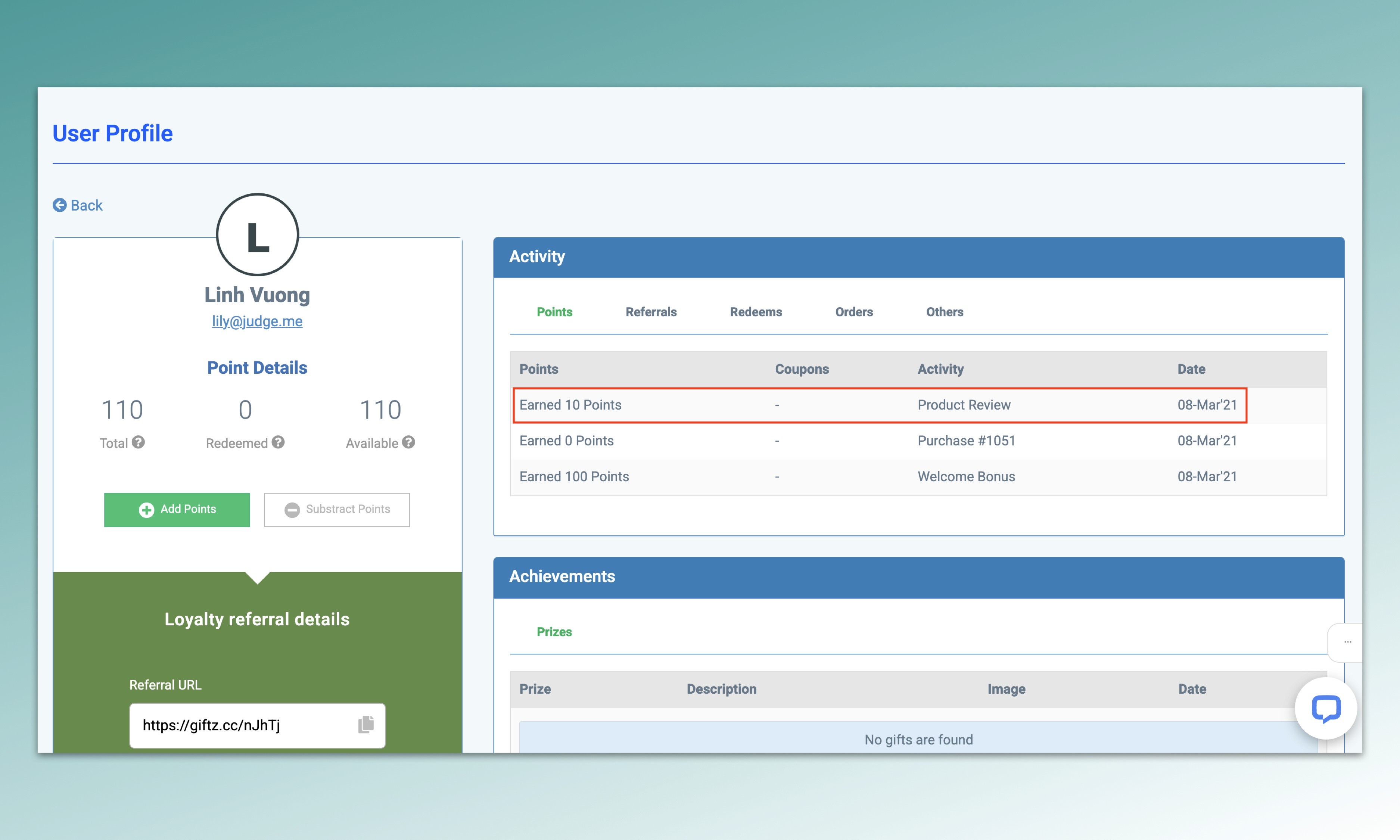
Task: Open the lily@judge.me email link
Action: 257,321
